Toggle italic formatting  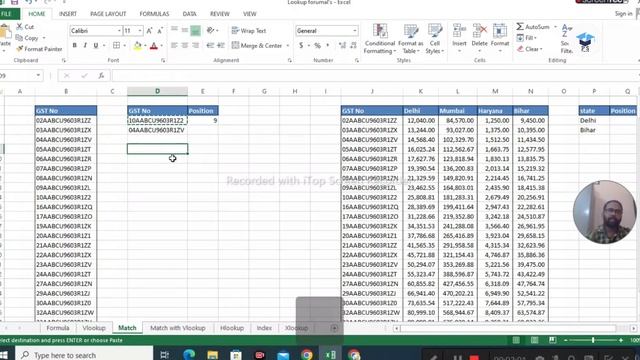pyautogui.click(x=85, y=45)
